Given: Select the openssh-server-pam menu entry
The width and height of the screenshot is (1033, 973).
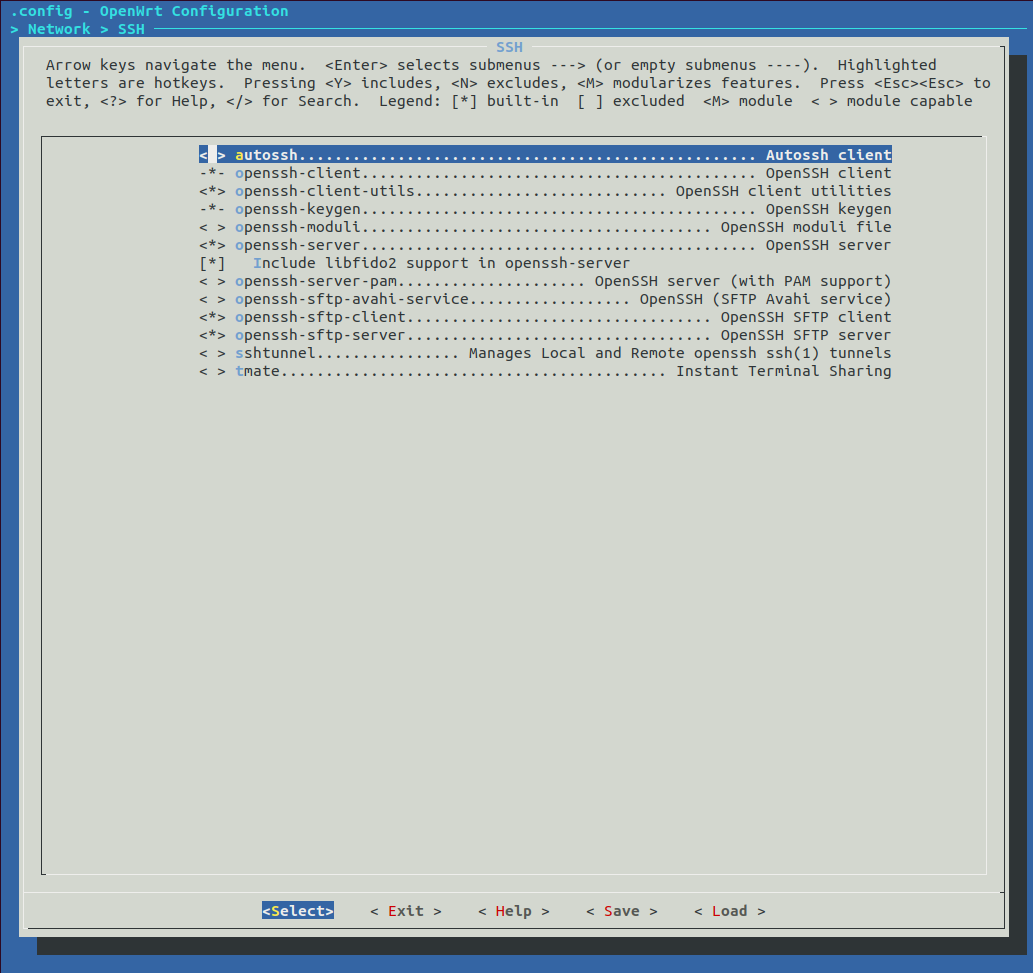Looking at the screenshot, I should [x=545, y=281].
